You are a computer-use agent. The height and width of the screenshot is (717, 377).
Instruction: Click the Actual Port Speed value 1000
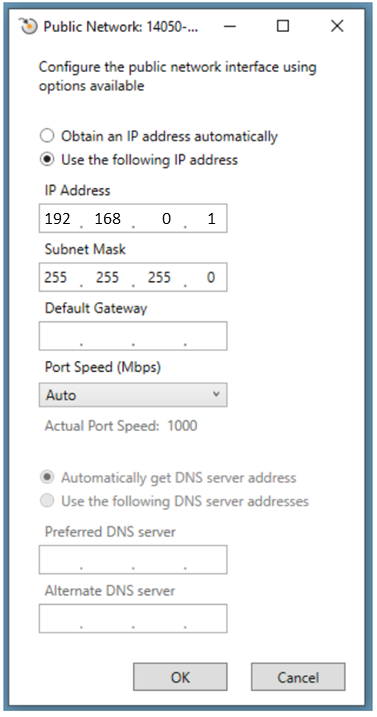182,426
